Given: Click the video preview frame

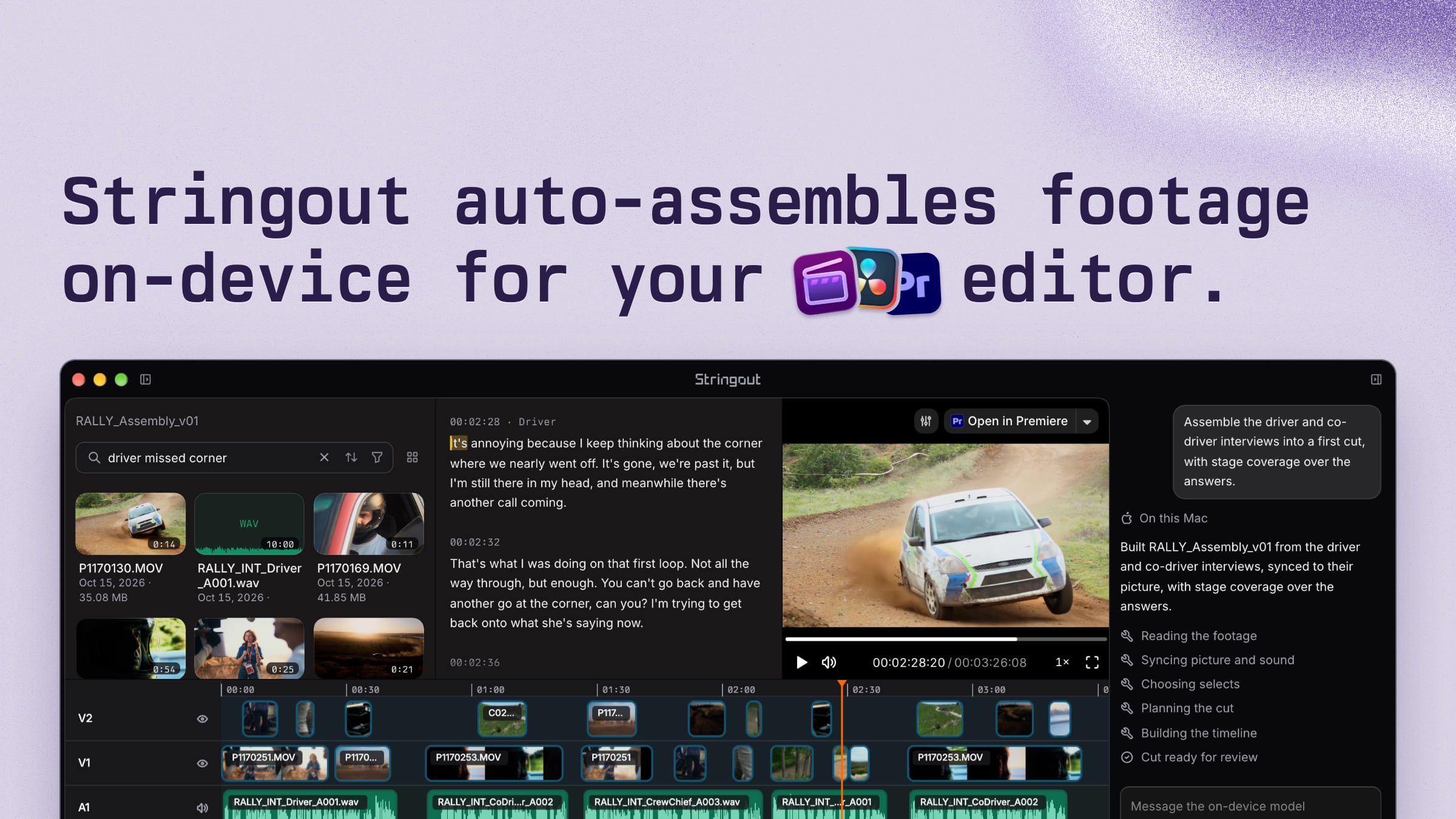Looking at the screenshot, I should tap(945, 535).
